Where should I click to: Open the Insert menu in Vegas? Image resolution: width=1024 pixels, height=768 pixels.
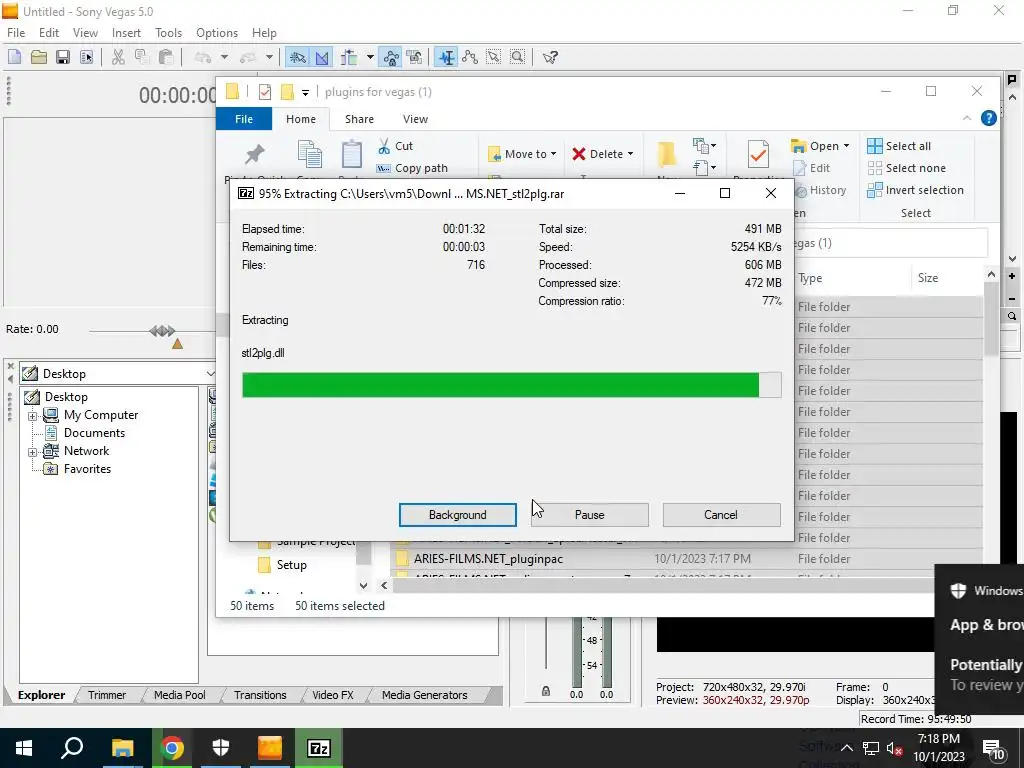click(126, 33)
